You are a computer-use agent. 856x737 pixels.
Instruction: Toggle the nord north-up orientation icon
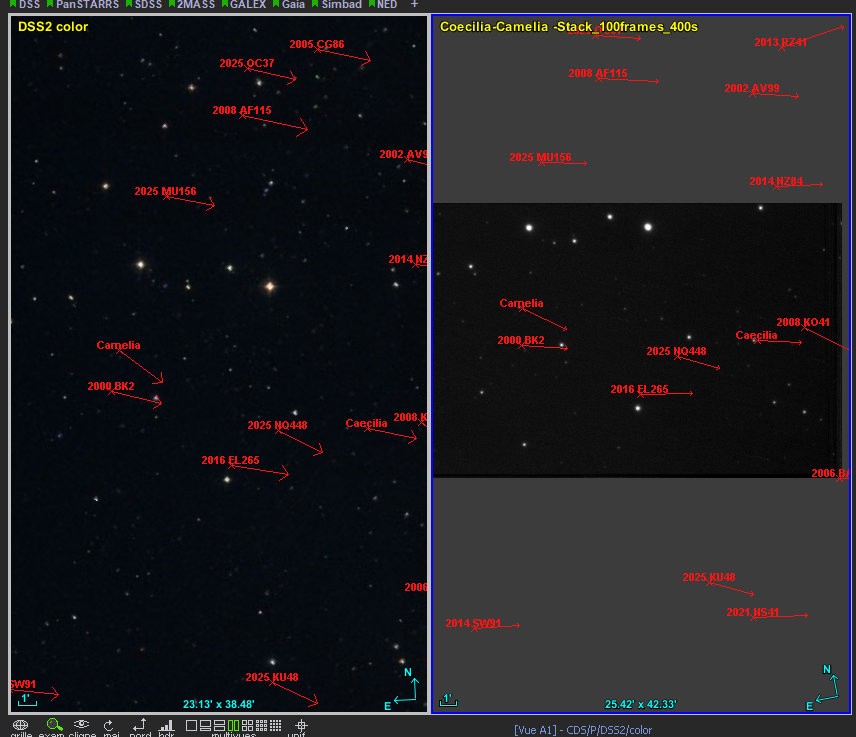point(139,724)
